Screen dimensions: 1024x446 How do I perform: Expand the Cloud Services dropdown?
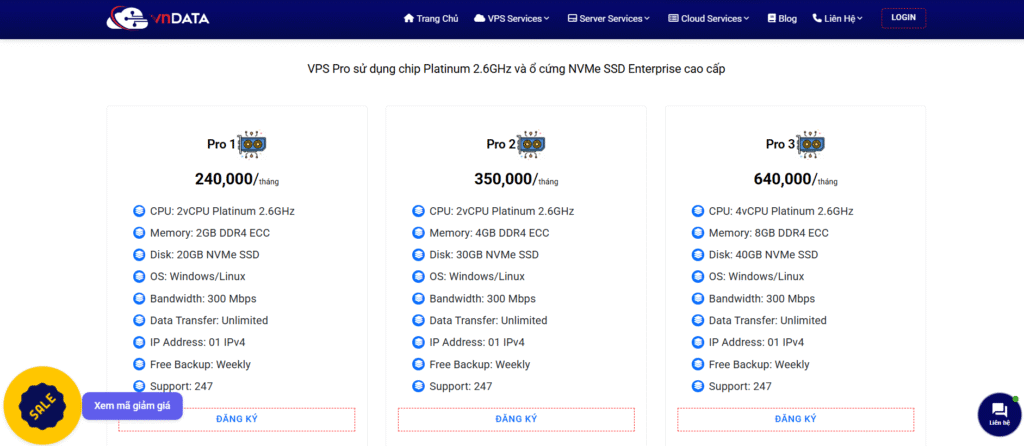pyautogui.click(x=708, y=18)
